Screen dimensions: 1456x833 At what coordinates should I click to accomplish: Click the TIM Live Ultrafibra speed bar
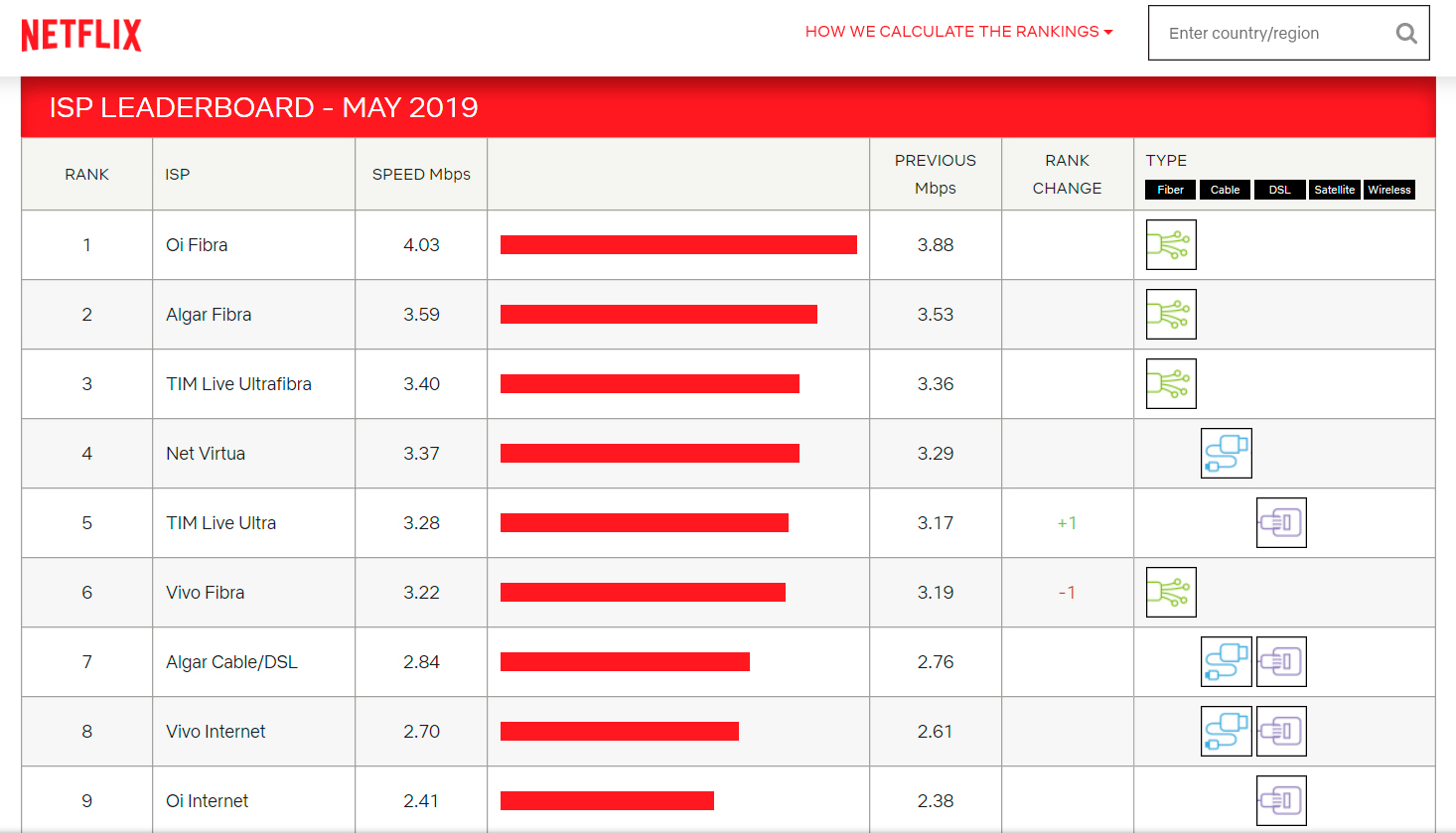click(650, 383)
